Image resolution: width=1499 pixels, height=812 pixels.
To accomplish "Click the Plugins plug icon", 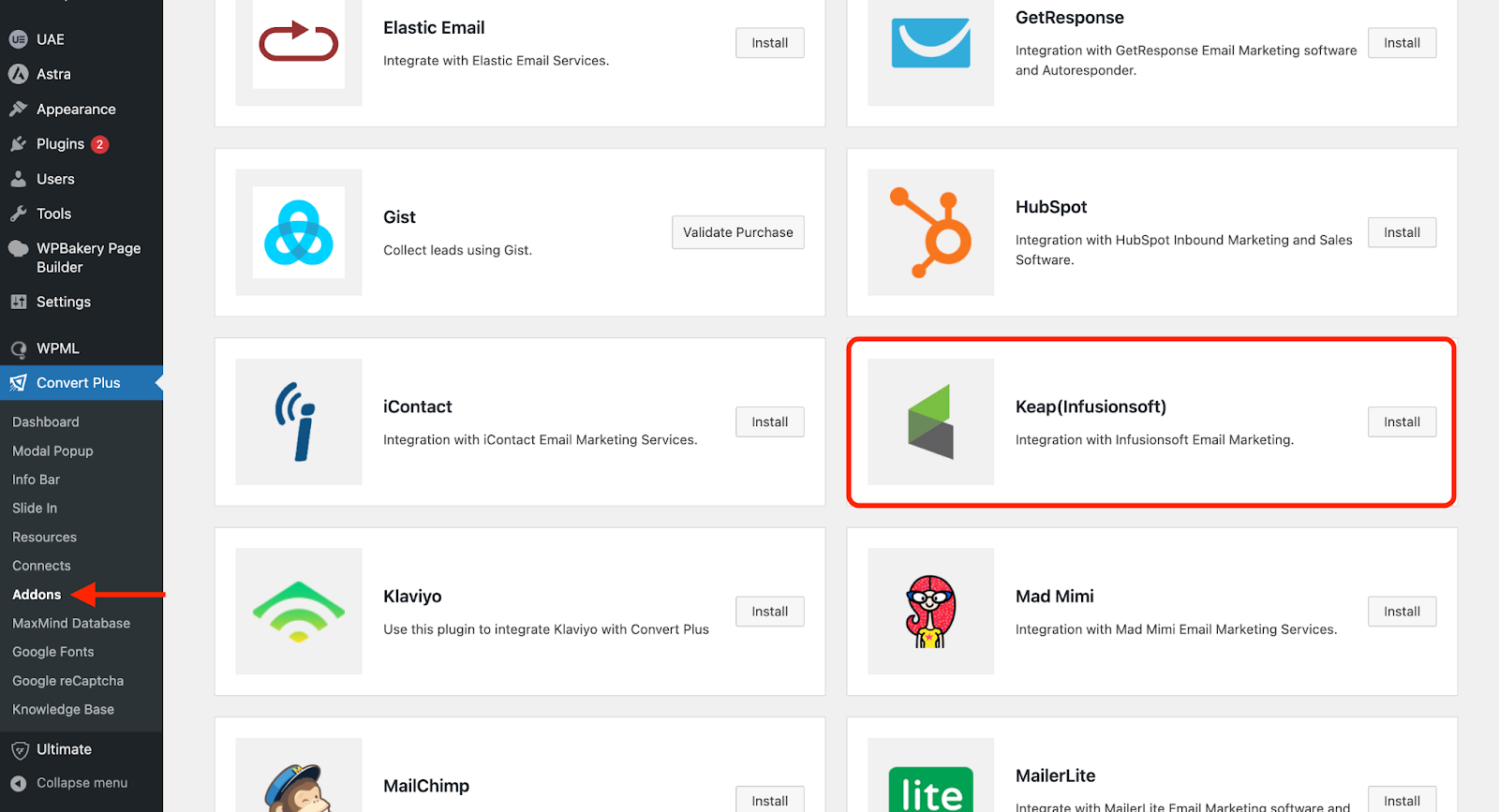I will click(18, 144).
